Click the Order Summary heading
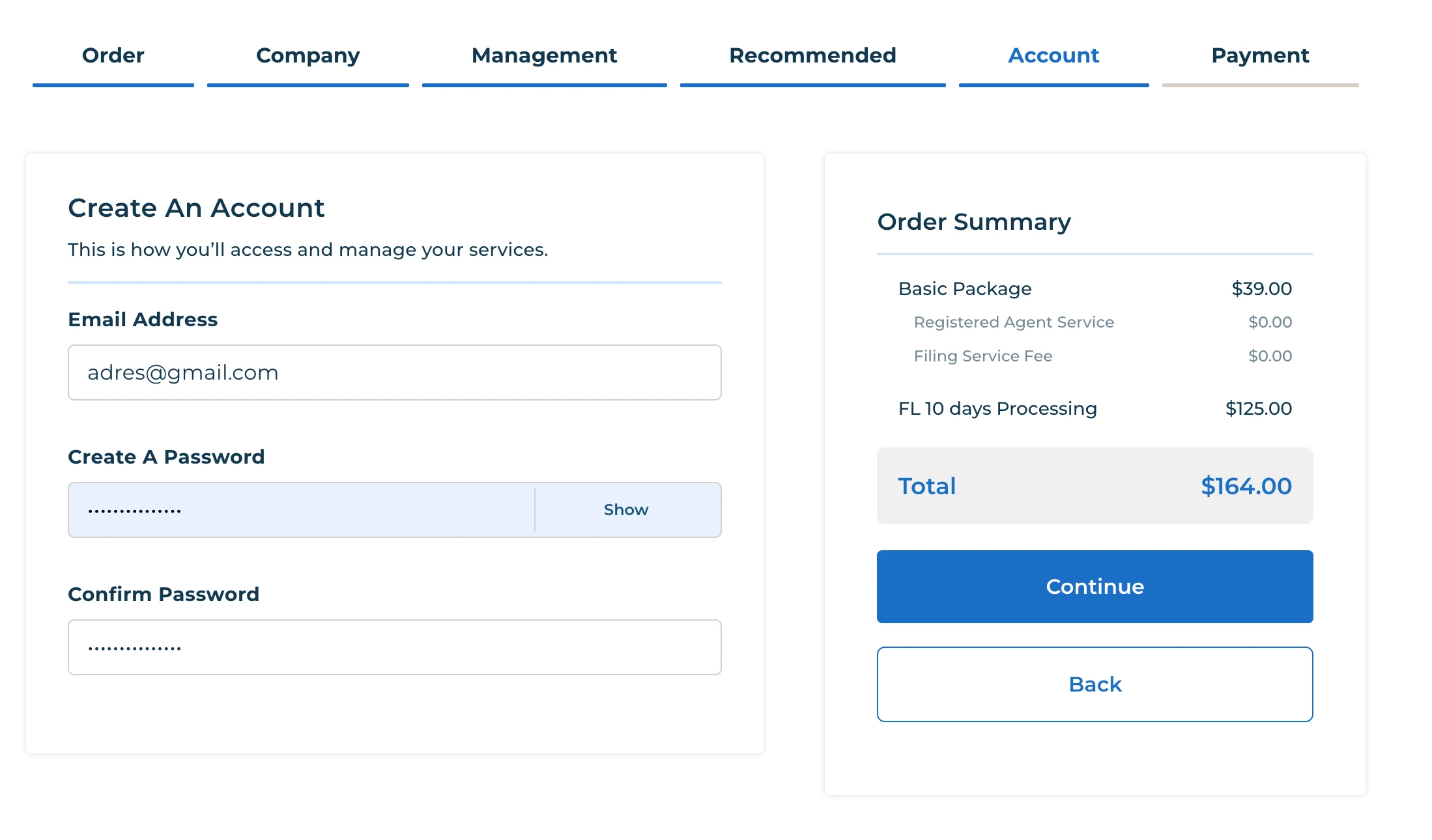Image resolution: width=1432 pixels, height=840 pixels. click(x=973, y=222)
